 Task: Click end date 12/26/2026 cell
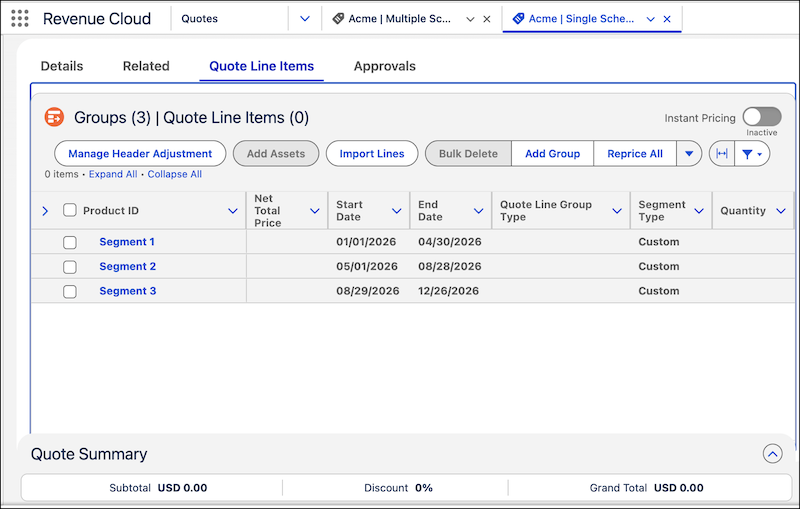click(448, 291)
